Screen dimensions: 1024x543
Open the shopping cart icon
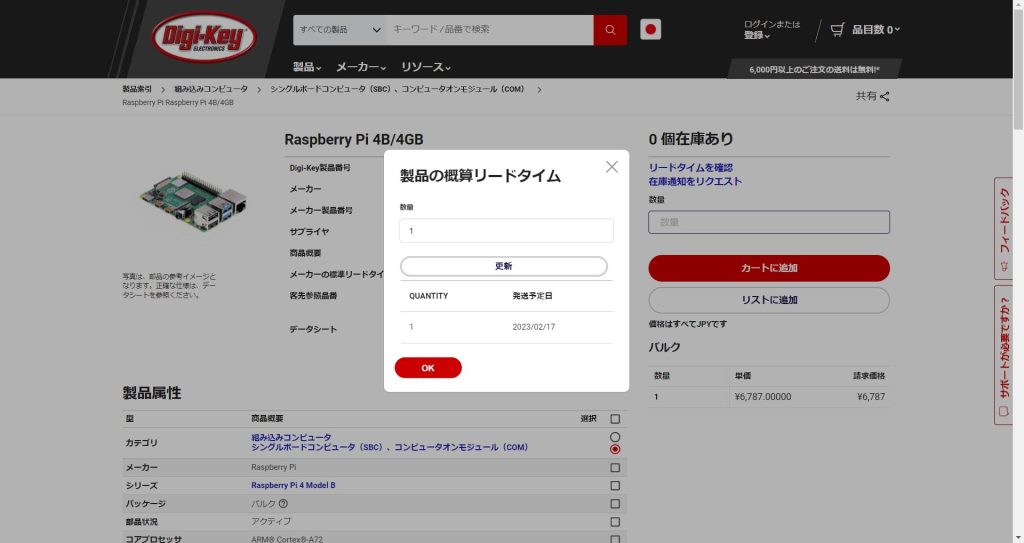[x=837, y=29]
